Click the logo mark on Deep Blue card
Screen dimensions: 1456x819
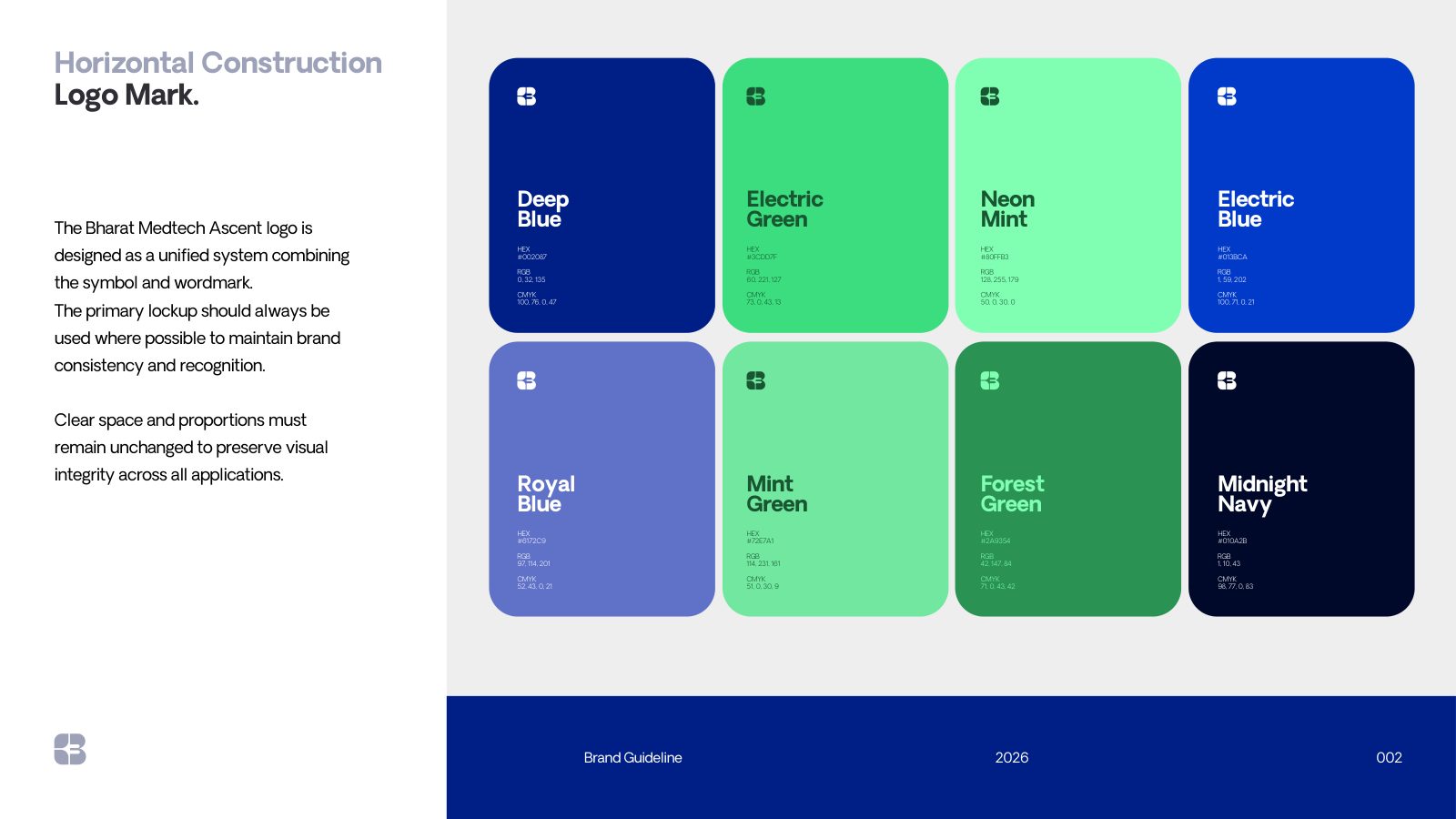coord(527,96)
